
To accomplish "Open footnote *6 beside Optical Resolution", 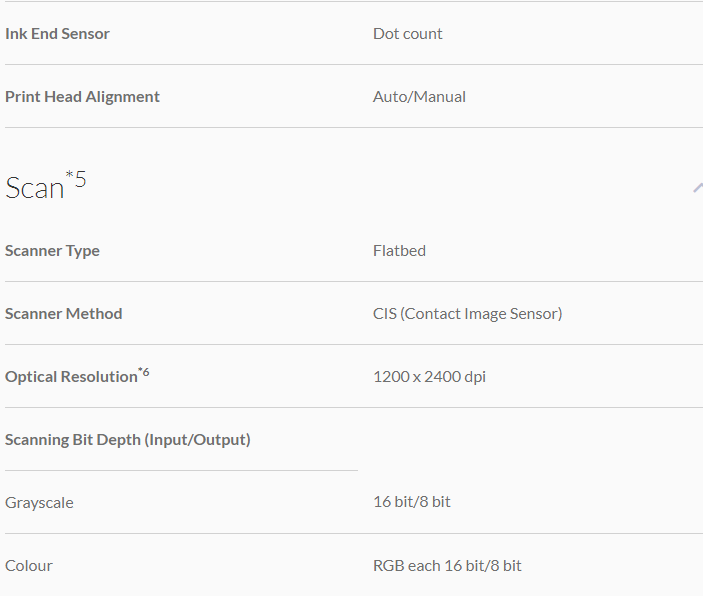I will (x=144, y=373).
